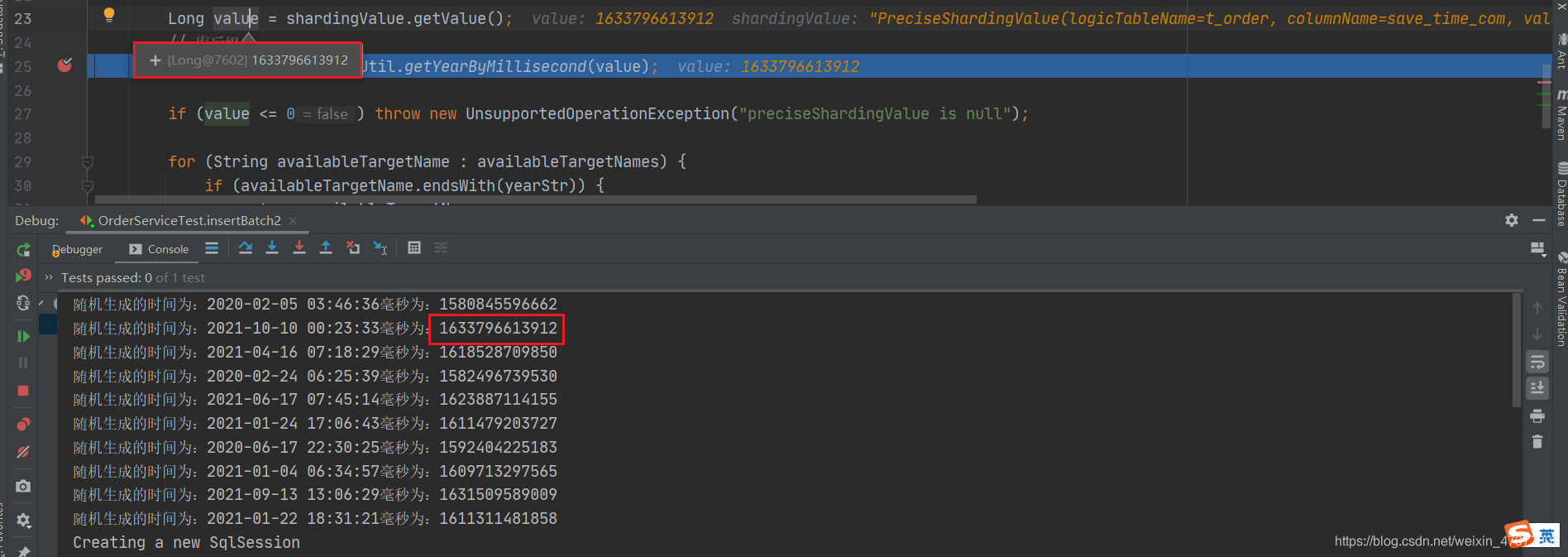The height and width of the screenshot is (557, 1568).
Task: Rerun the OrderServiceTest debug session
Action: (x=23, y=249)
